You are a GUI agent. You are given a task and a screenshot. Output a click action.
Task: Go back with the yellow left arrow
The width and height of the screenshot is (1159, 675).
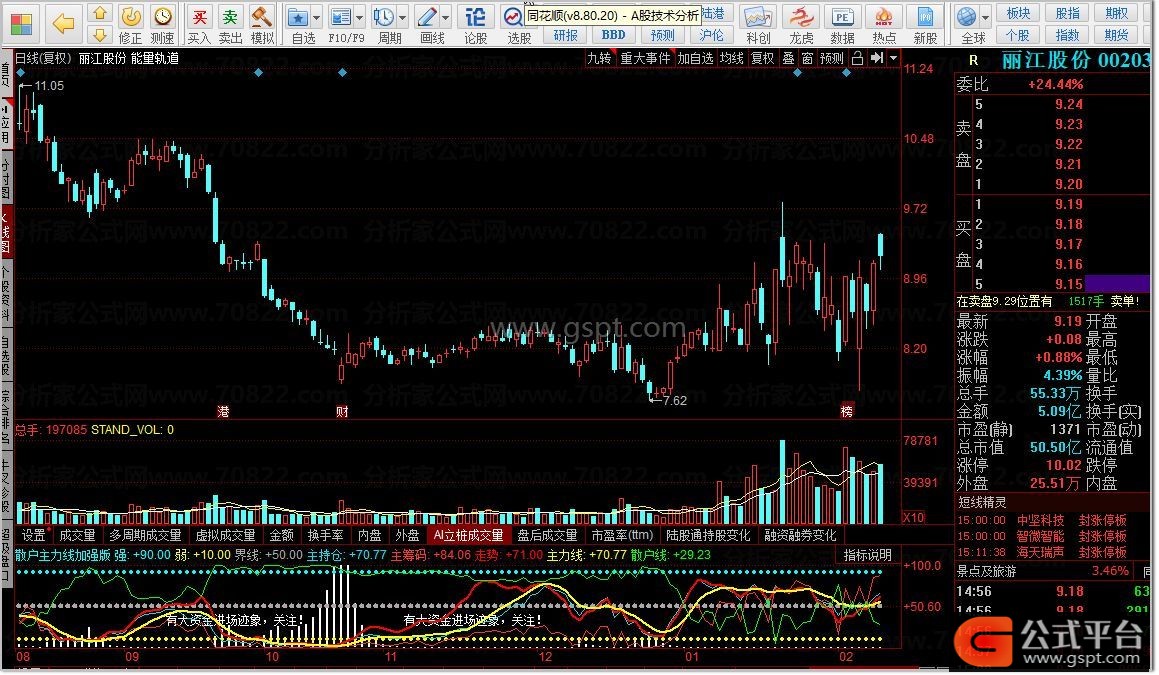click(64, 24)
